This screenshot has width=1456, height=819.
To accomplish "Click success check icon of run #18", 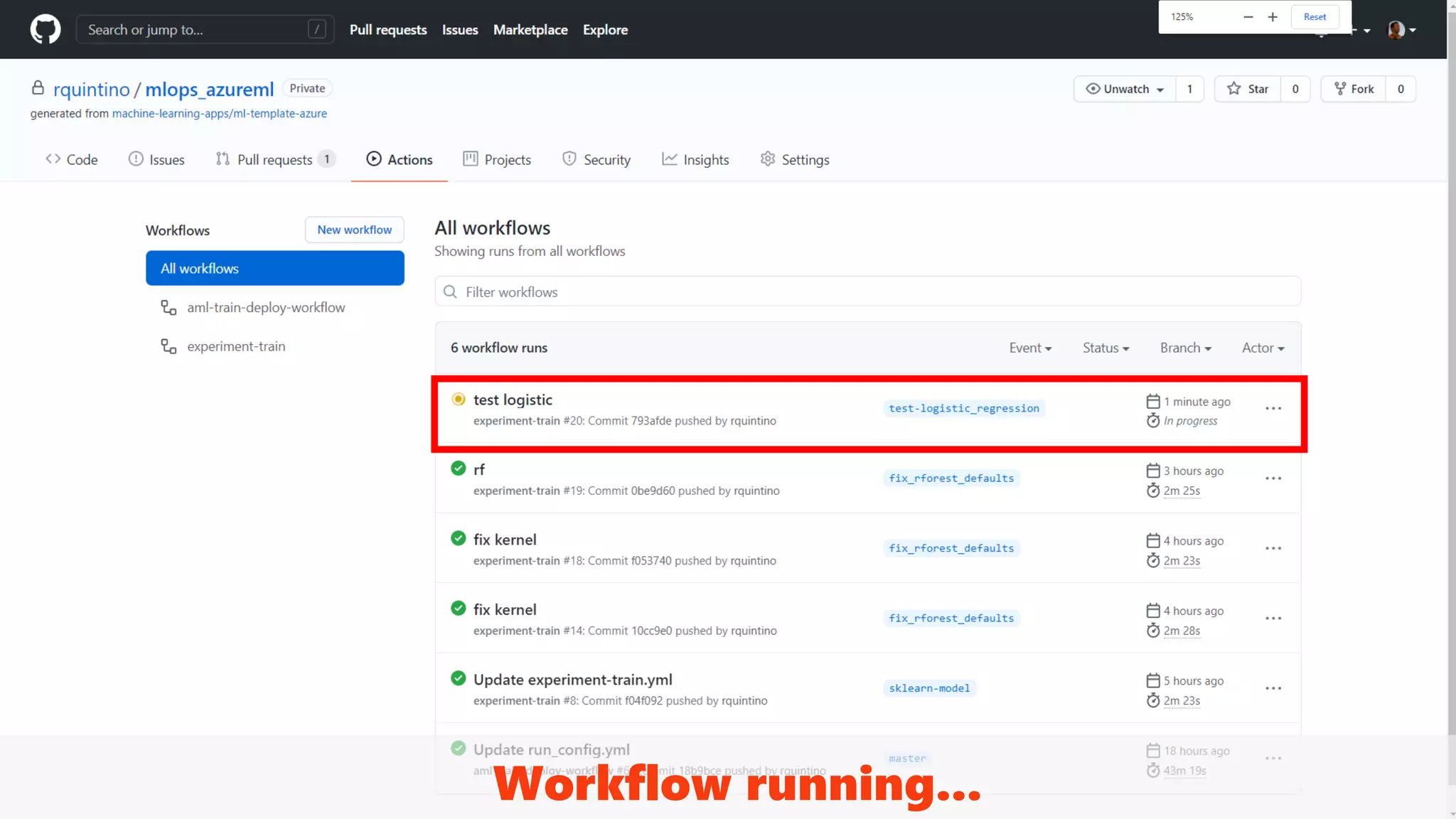I will 459,539.
